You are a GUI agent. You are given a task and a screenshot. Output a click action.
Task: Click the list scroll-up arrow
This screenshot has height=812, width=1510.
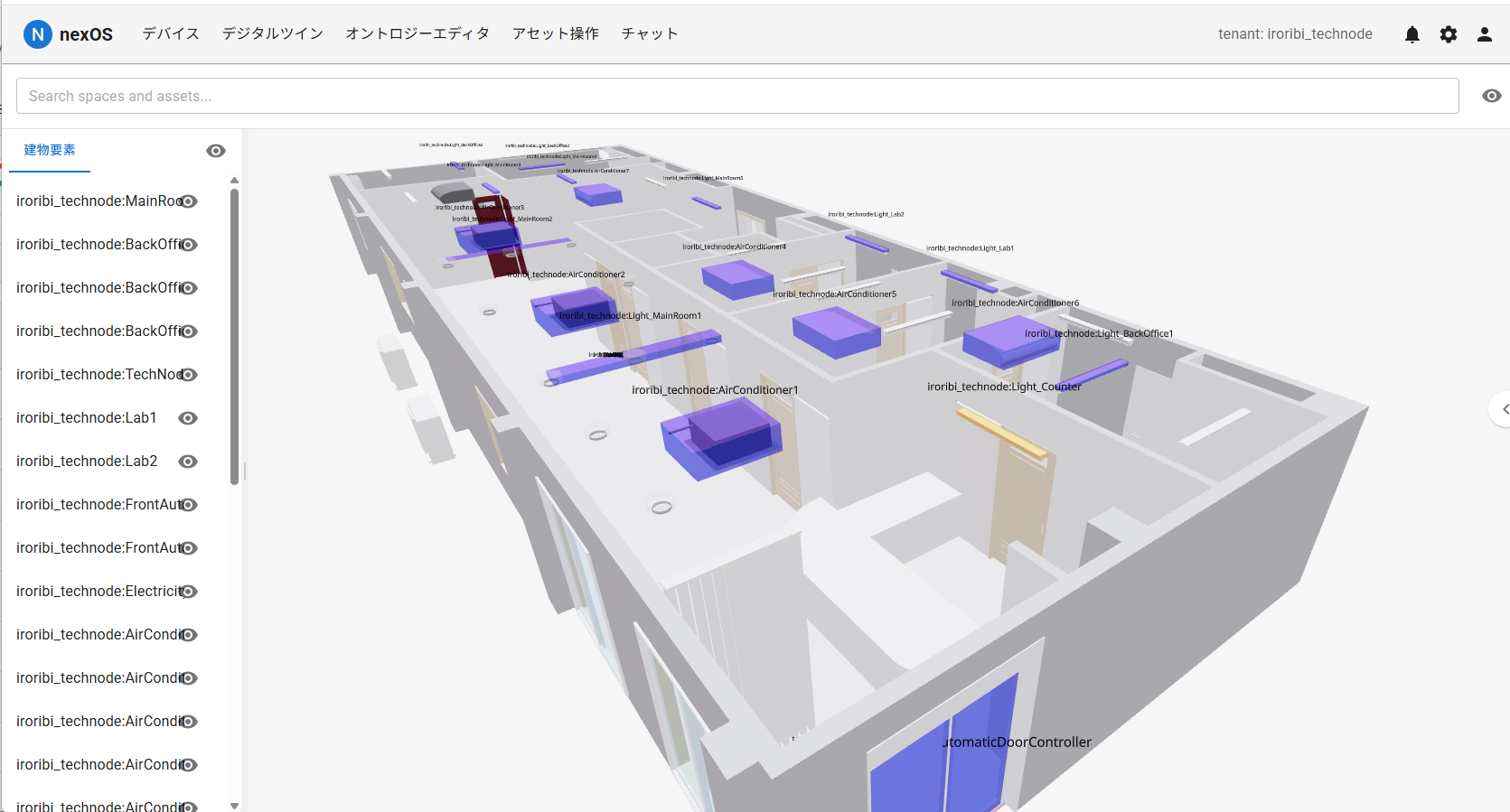(x=235, y=181)
